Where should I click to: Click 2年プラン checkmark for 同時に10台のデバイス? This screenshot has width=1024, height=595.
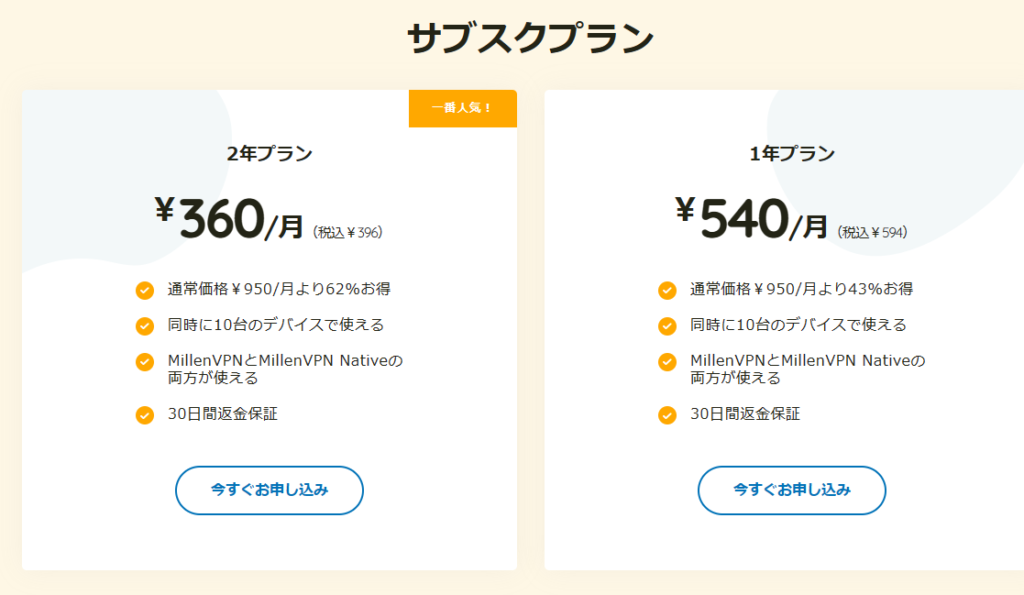tap(145, 326)
